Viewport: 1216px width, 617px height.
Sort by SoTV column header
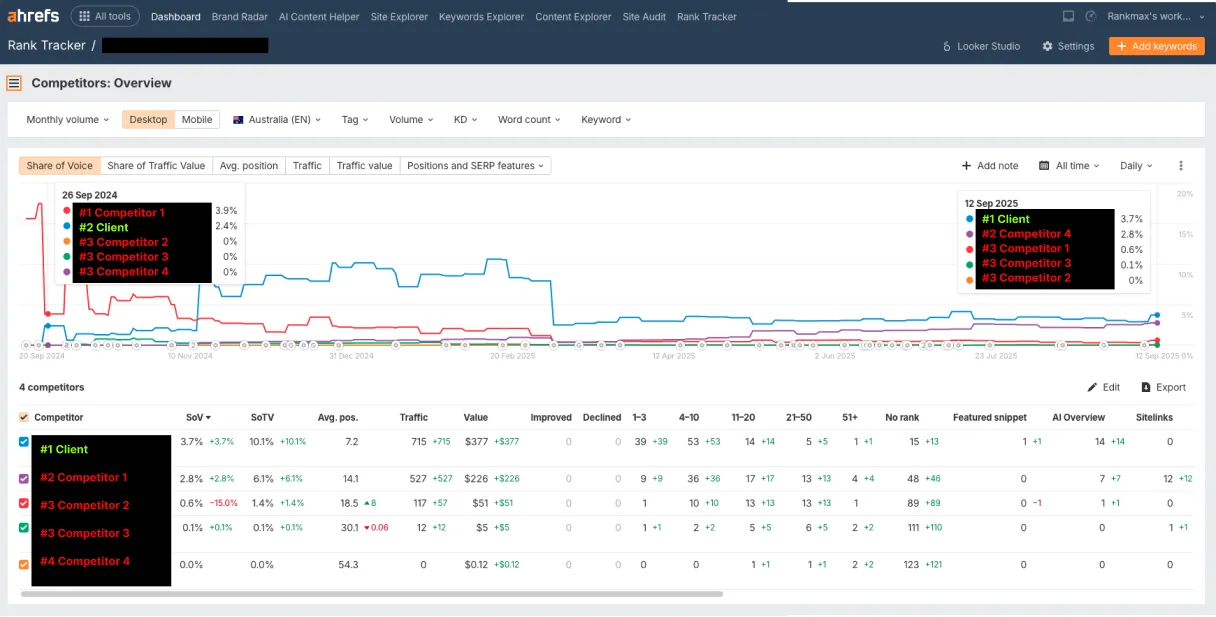click(x=262, y=417)
